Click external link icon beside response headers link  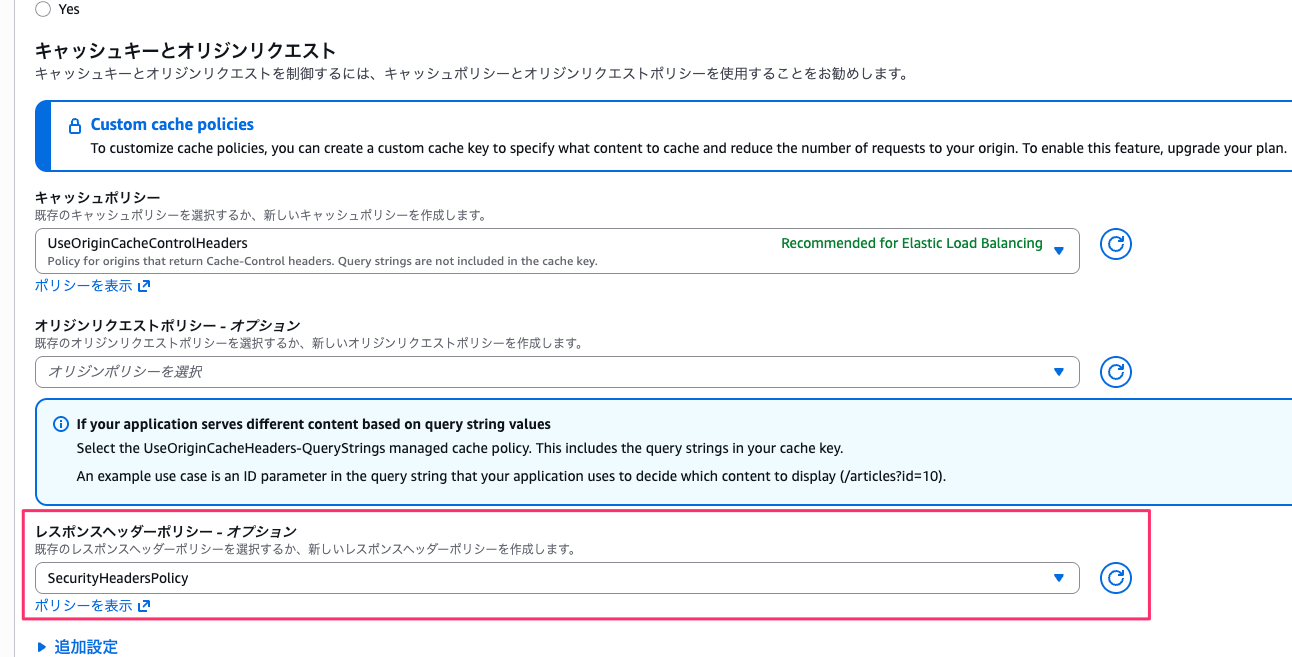[x=144, y=606]
